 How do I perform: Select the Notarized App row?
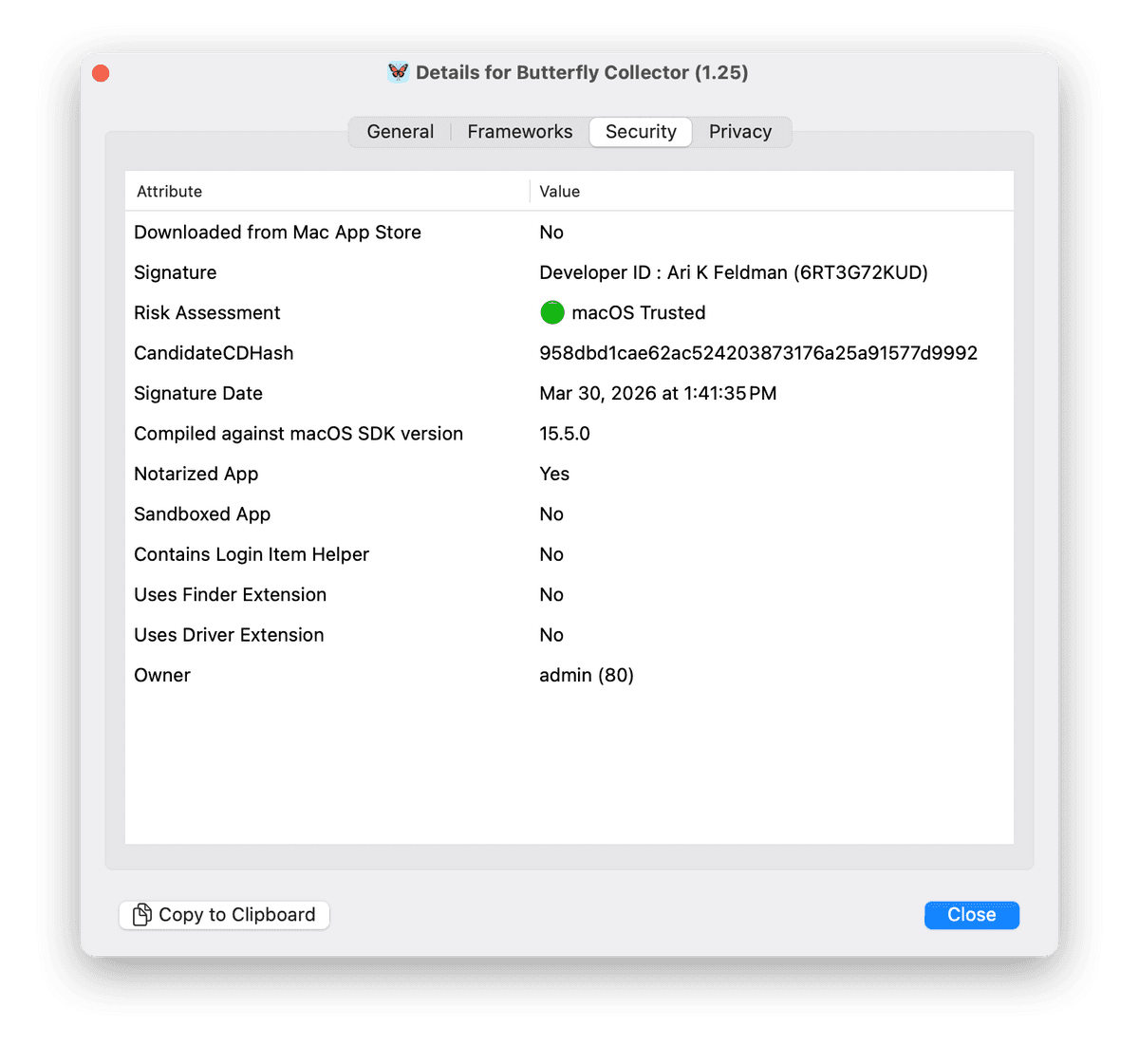(x=196, y=474)
